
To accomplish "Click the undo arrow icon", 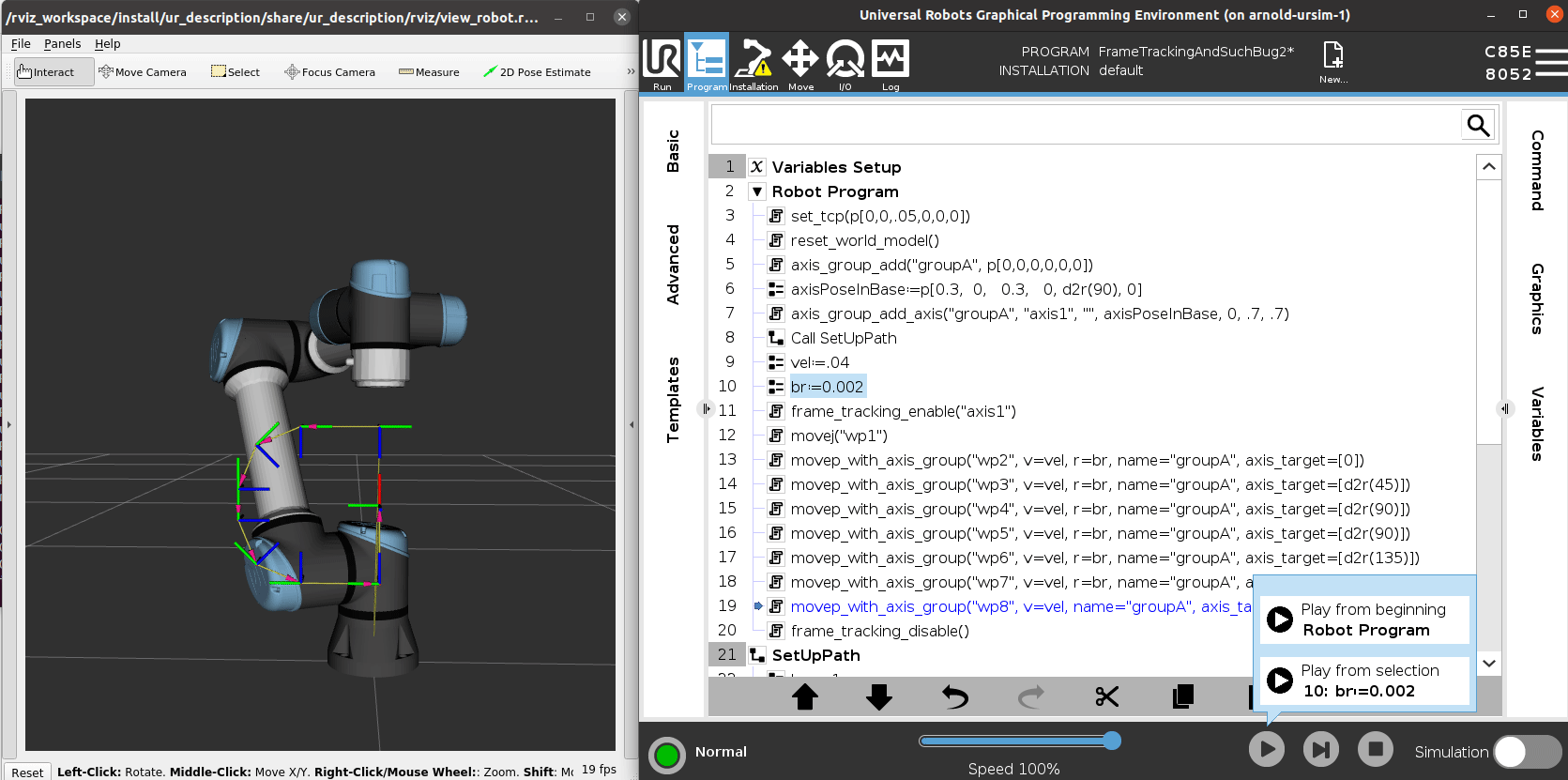I will [954, 696].
